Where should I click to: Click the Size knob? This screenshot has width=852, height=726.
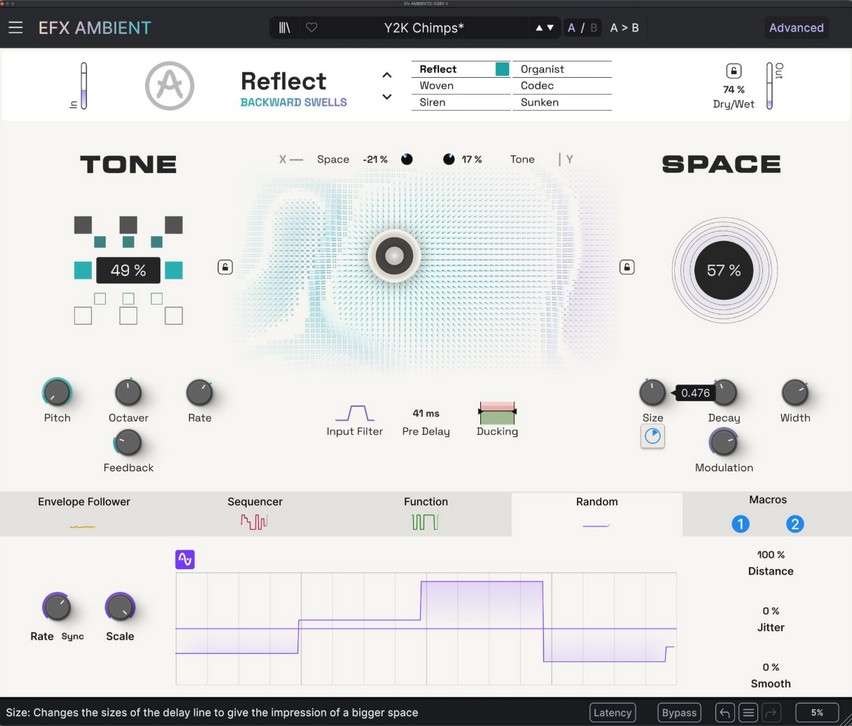653,392
